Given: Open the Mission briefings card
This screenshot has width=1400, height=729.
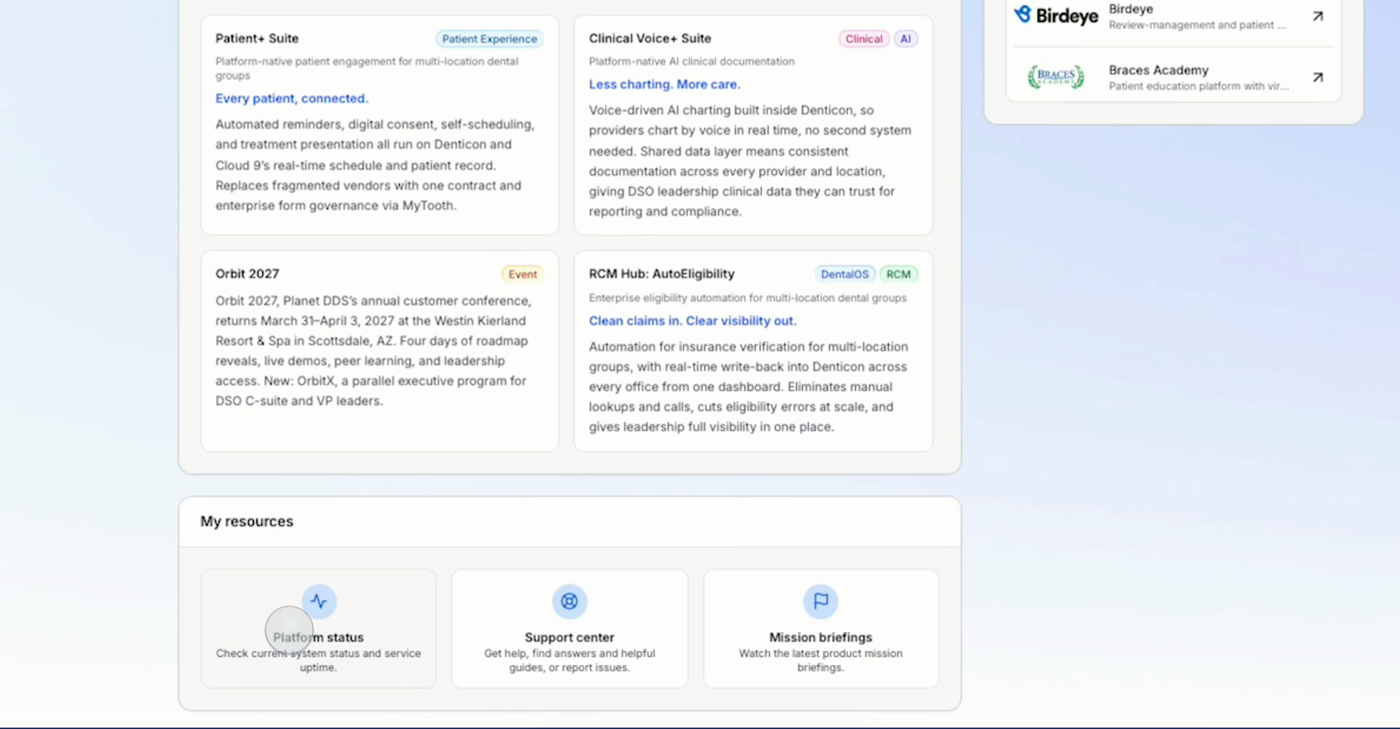Looking at the screenshot, I should [x=821, y=629].
